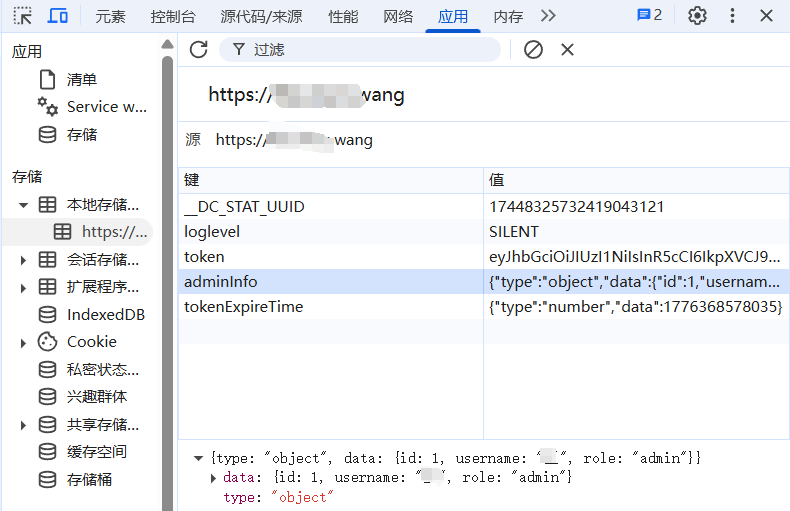Select the token key cell
Image resolution: width=790 pixels, height=511 pixels.
tap(331, 257)
